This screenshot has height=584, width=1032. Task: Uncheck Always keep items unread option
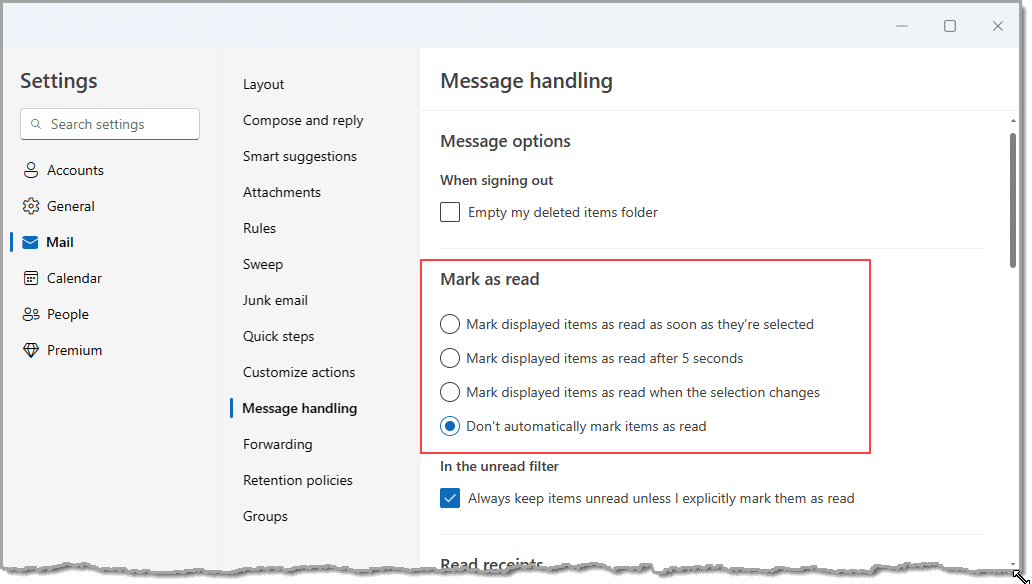[x=449, y=498]
